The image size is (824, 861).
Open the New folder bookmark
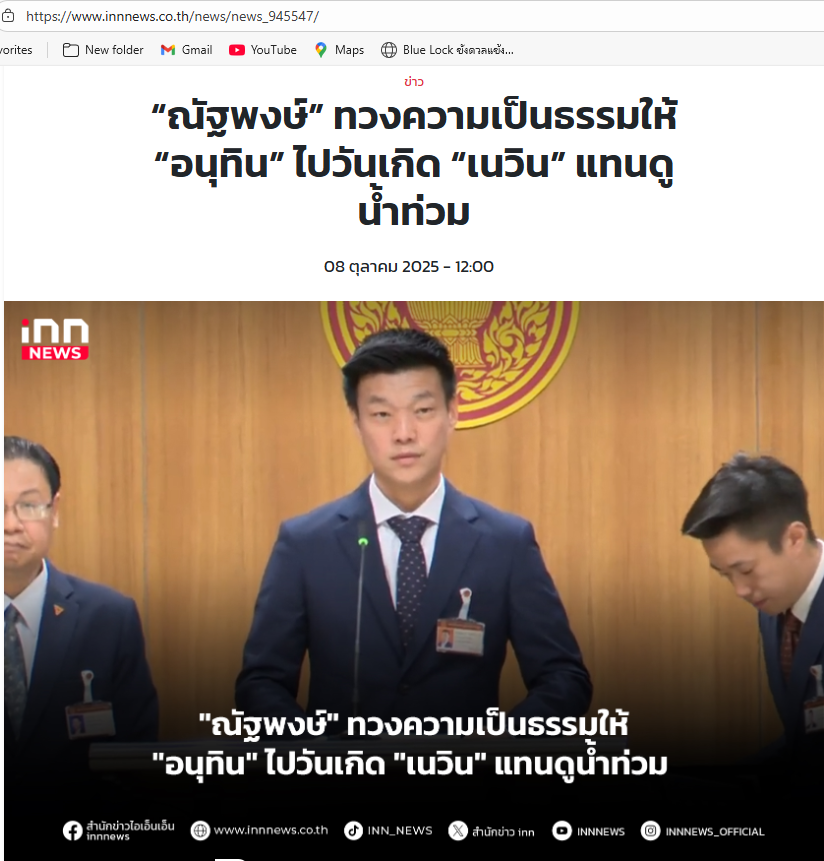coord(103,50)
